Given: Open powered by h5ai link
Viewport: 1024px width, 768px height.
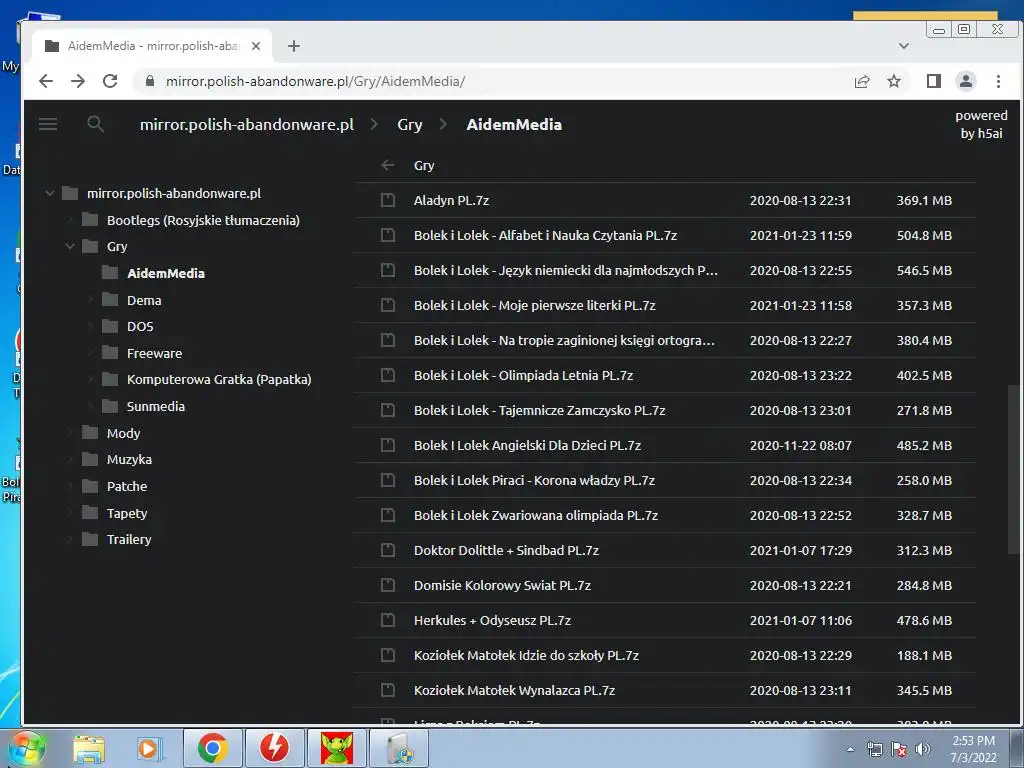Looking at the screenshot, I should tap(981, 124).
